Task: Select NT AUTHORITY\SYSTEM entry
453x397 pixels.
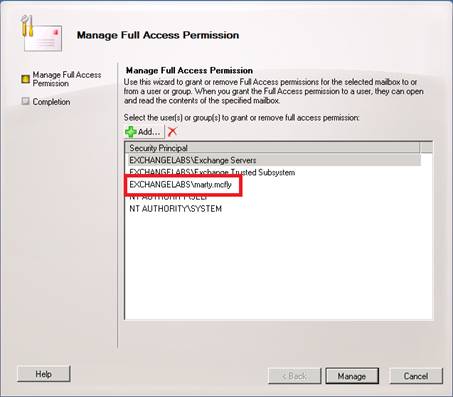Action: pyautogui.click(x=175, y=209)
